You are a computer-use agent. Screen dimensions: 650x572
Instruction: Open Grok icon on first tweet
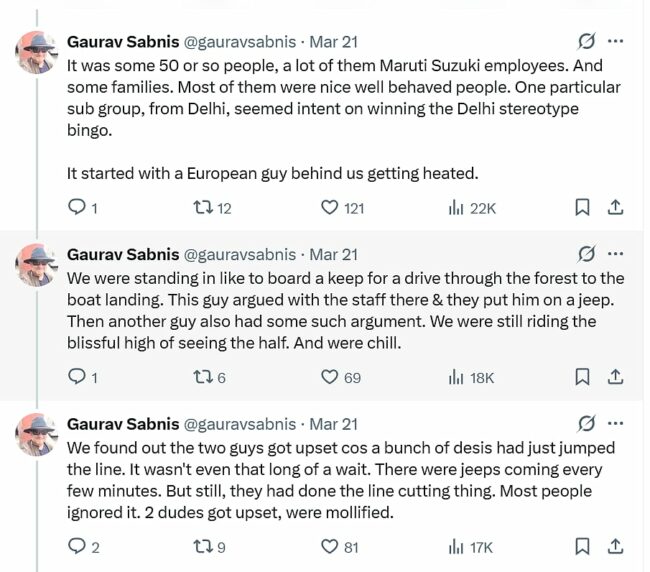coord(587,42)
